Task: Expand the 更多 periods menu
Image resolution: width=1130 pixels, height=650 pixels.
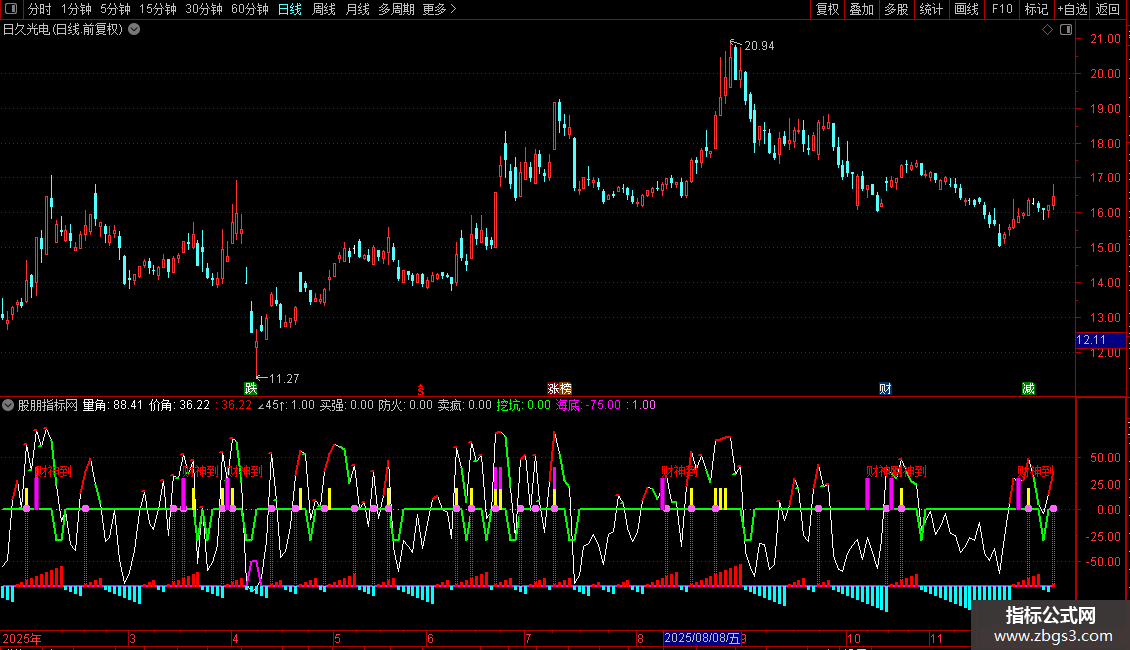Action: point(439,9)
